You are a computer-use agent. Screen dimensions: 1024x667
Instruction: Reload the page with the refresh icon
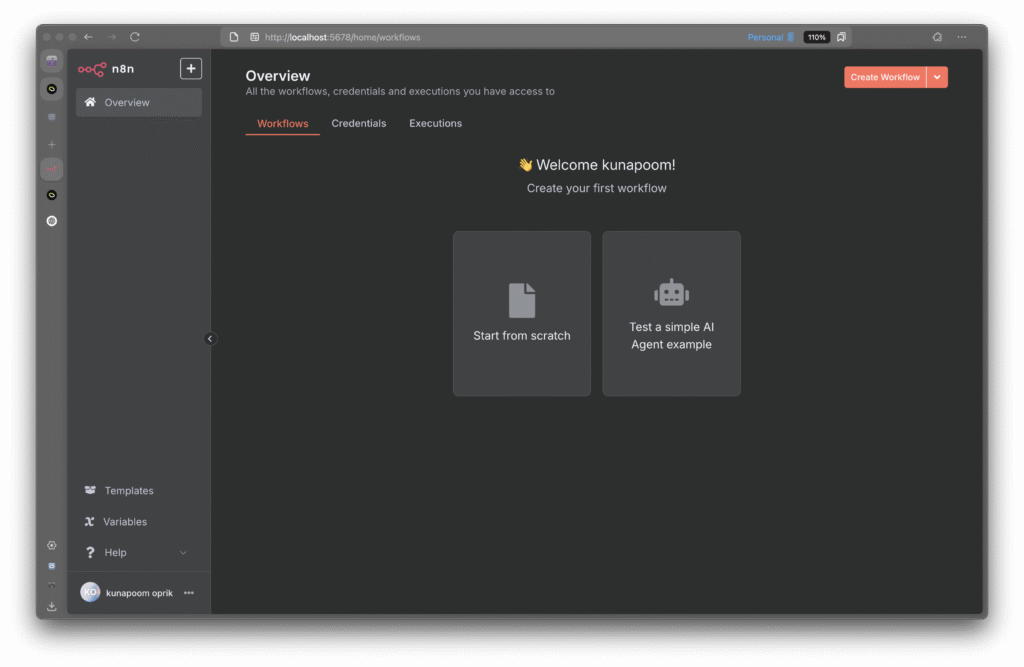(135, 37)
